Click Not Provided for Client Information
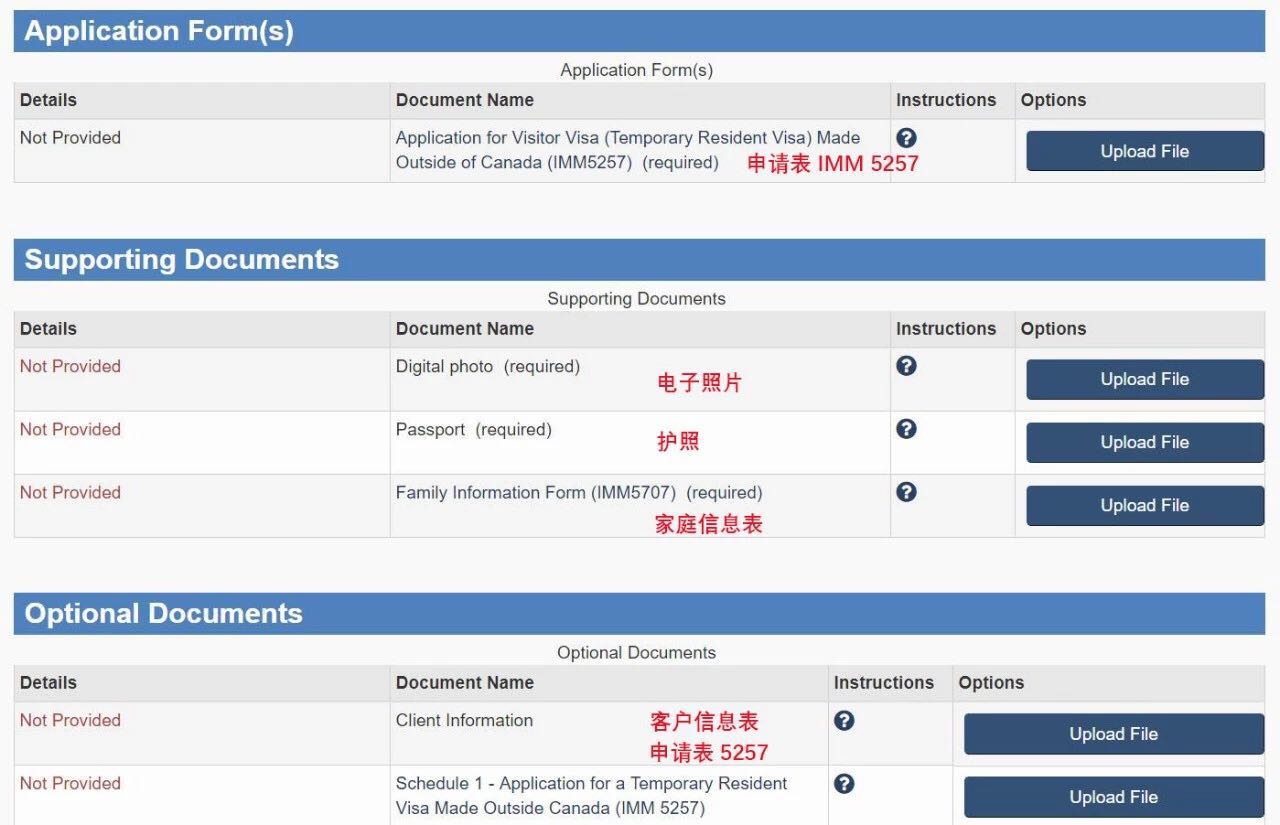This screenshot has height=825, width=1280. pyautogui.click(x=69, y=719)
